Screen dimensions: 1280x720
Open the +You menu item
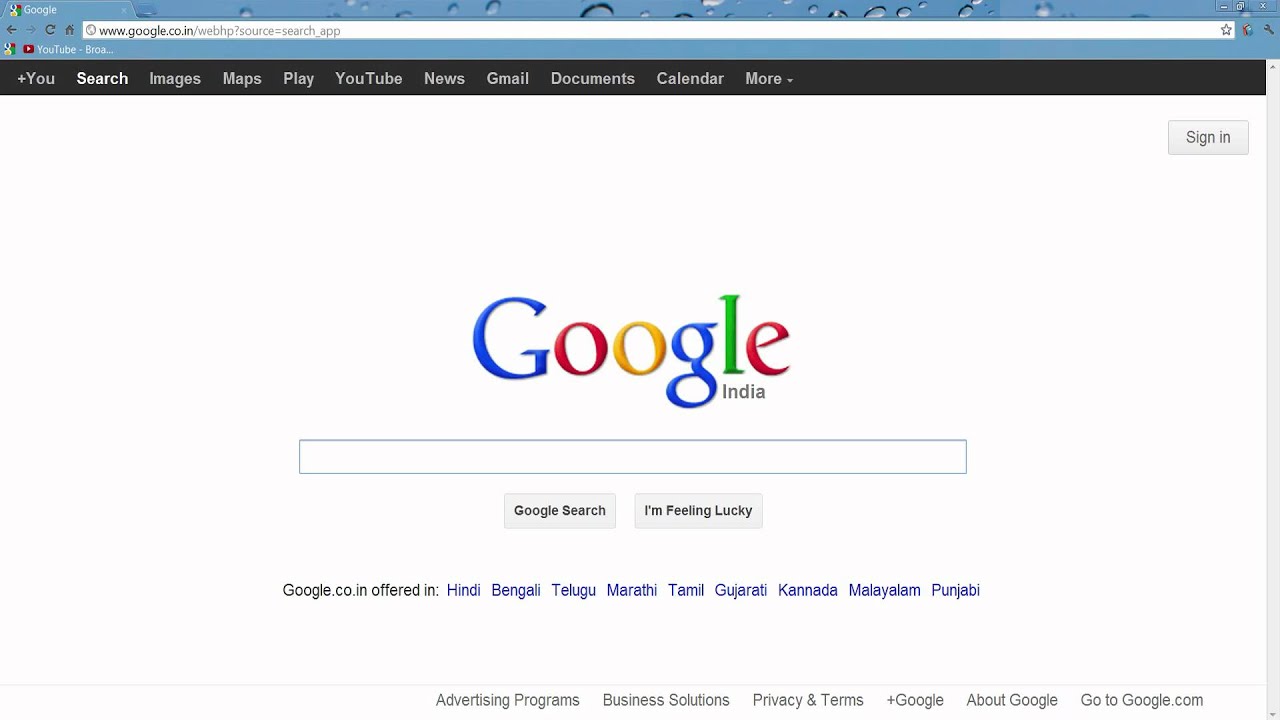(36, 78)
